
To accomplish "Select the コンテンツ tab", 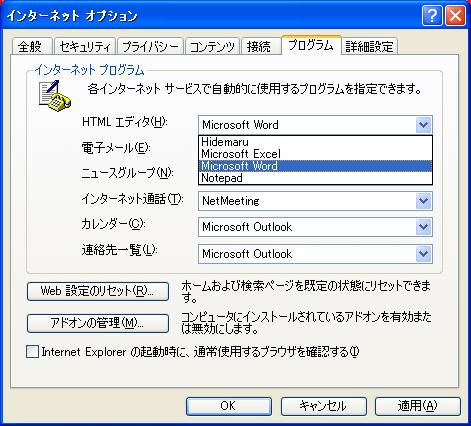I will pos(212,46).
